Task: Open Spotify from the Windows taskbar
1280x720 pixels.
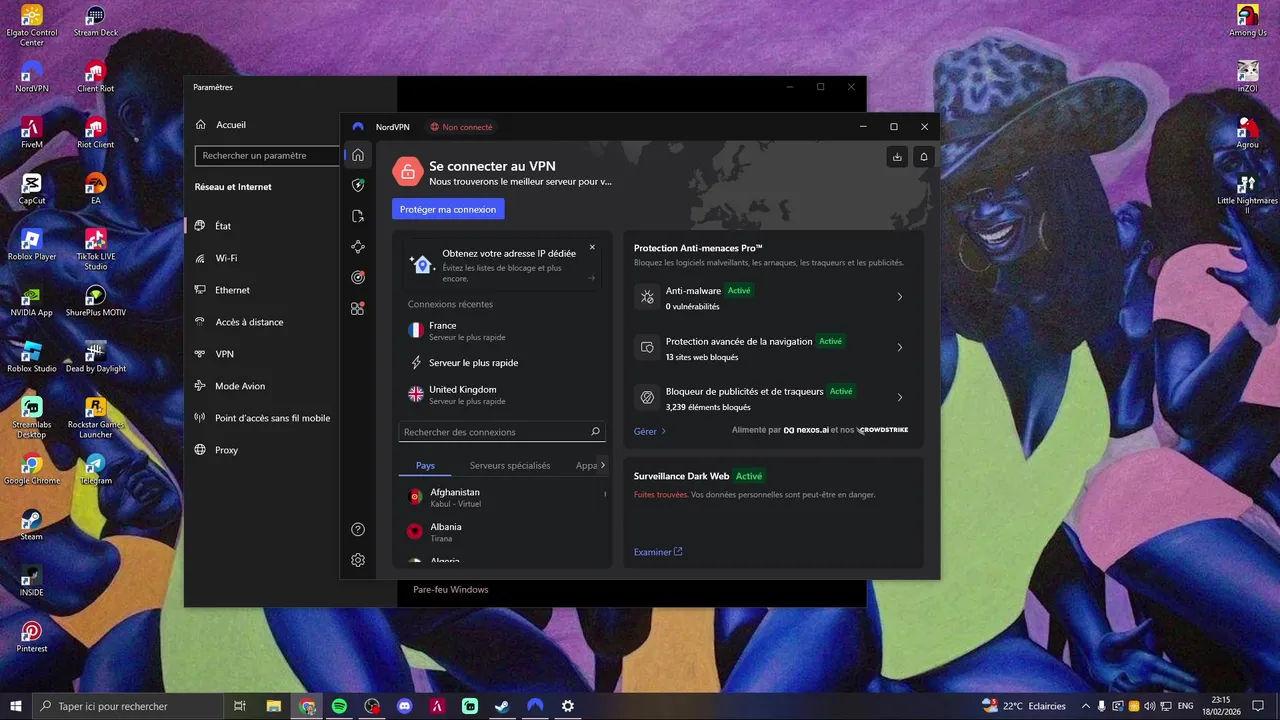Action: pyautogui.click(x=339, y=706)
